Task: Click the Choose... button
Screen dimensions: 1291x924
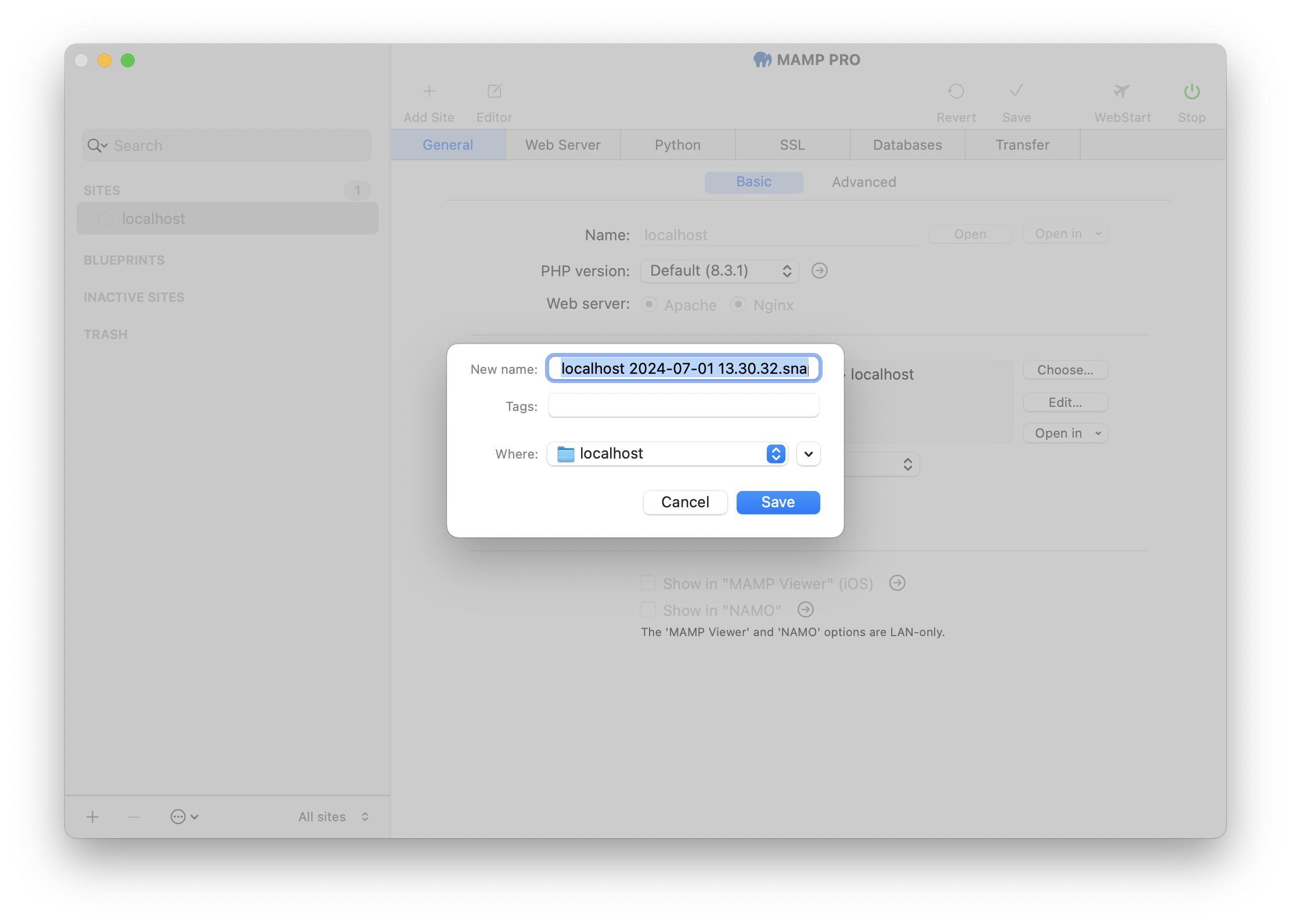Action: pos(1066,370)
